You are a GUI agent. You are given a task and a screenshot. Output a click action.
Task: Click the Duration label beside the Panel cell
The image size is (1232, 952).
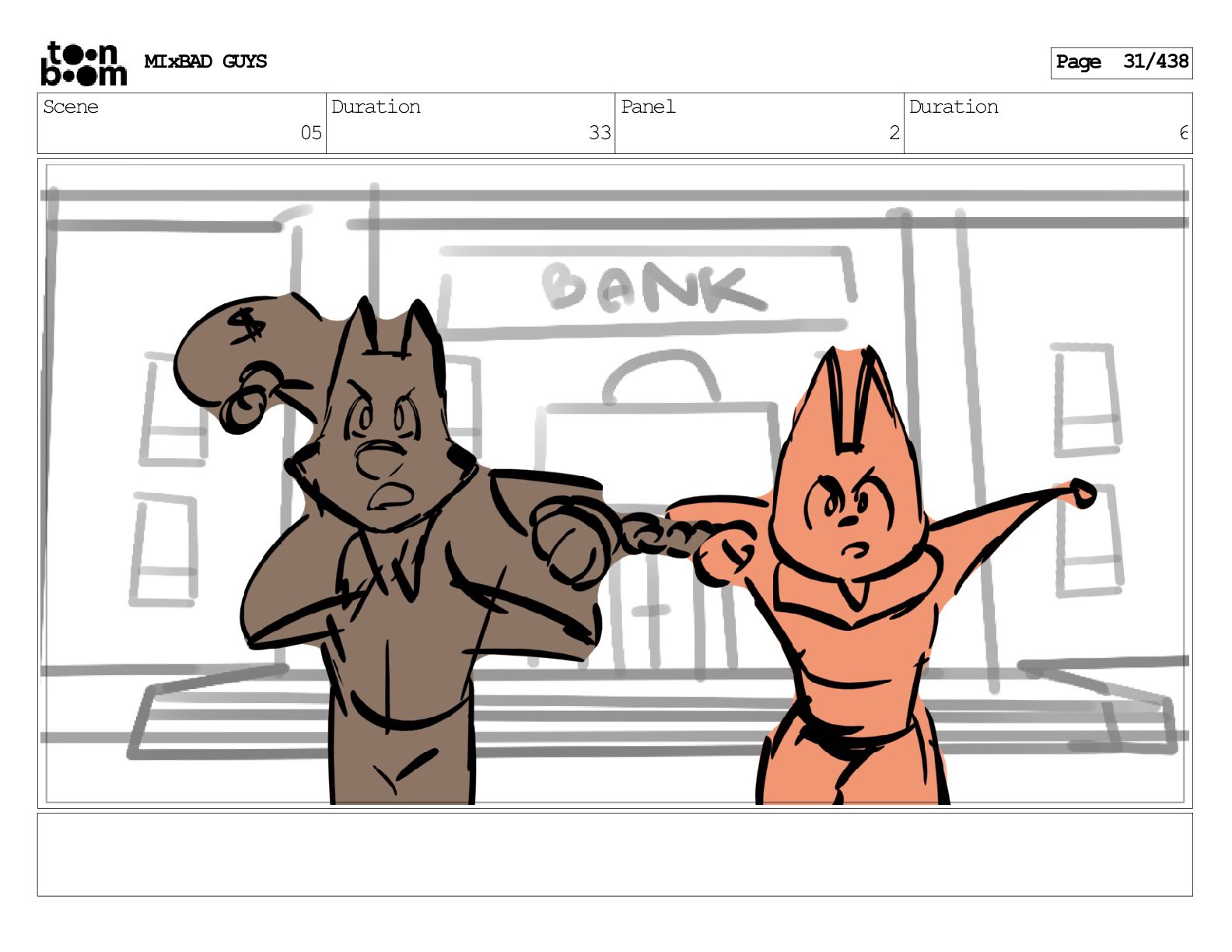click(x=954, y=107)
